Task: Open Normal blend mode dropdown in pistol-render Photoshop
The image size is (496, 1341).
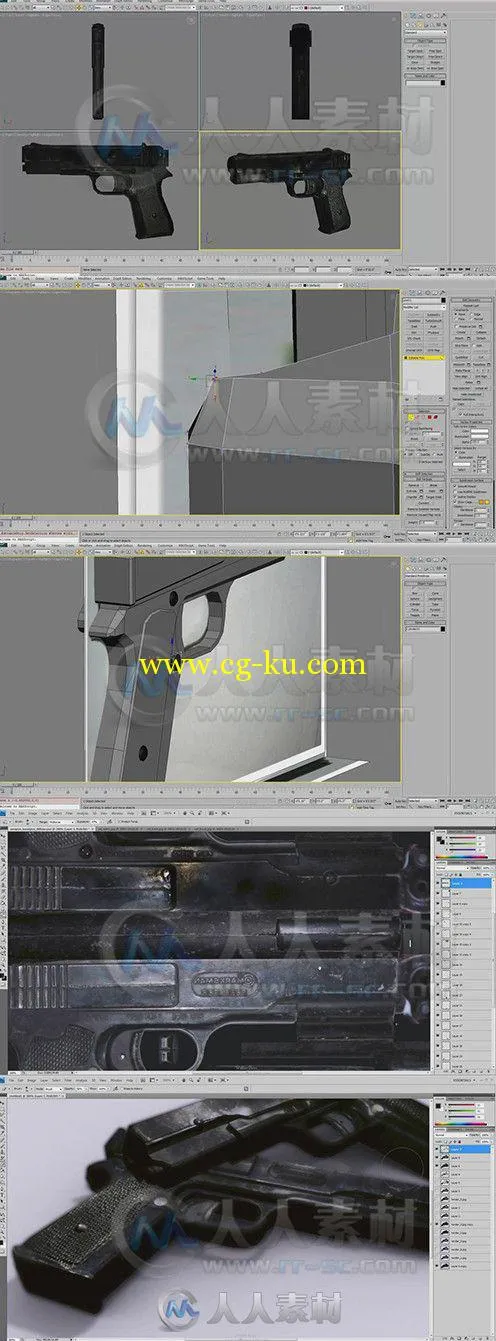Action: [x=452, y=1135]
